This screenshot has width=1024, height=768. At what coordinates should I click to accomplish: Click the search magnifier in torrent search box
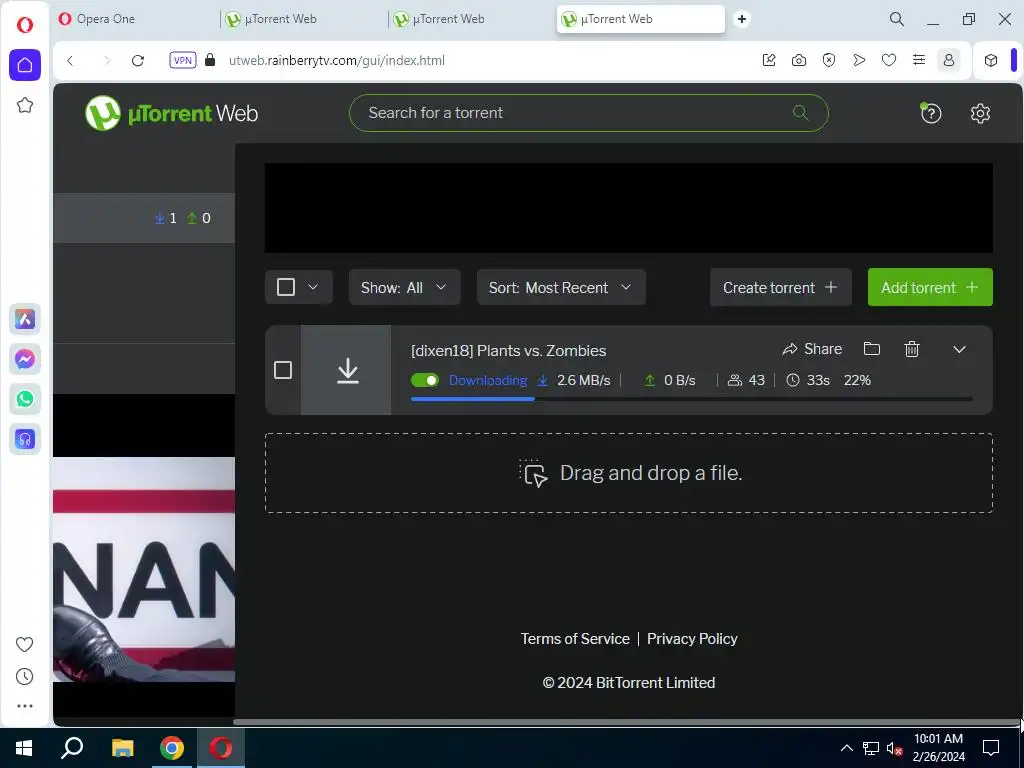tap(800, 112)
